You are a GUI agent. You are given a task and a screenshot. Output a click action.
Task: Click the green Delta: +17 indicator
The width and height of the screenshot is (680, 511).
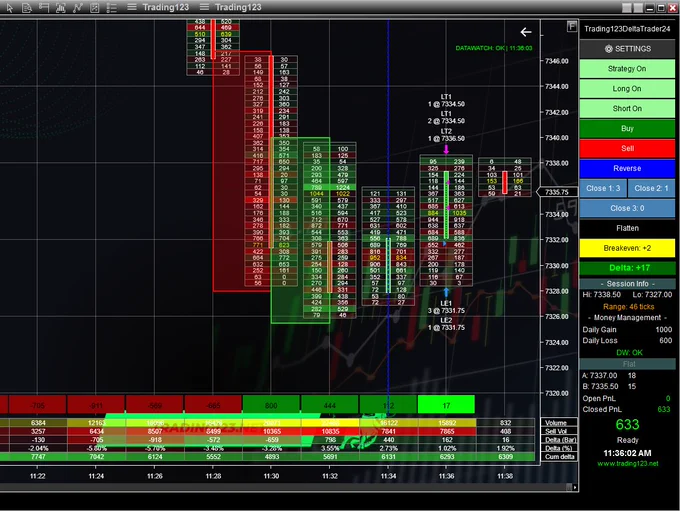pos(627,268)
